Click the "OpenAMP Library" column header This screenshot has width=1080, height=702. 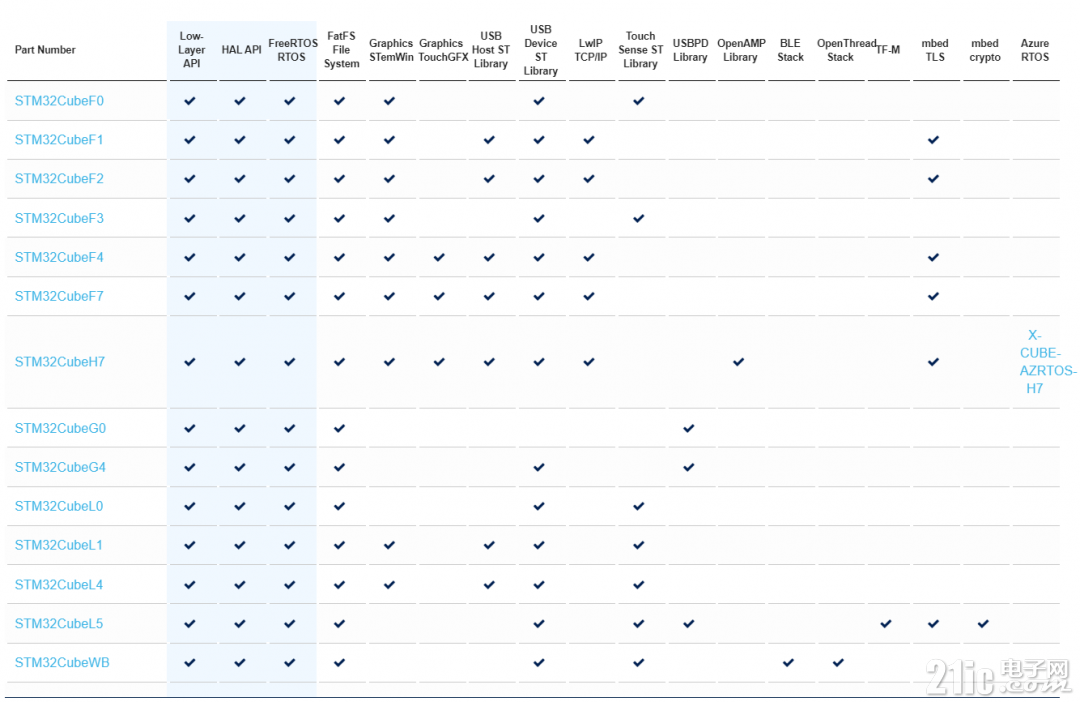(741, 50)
